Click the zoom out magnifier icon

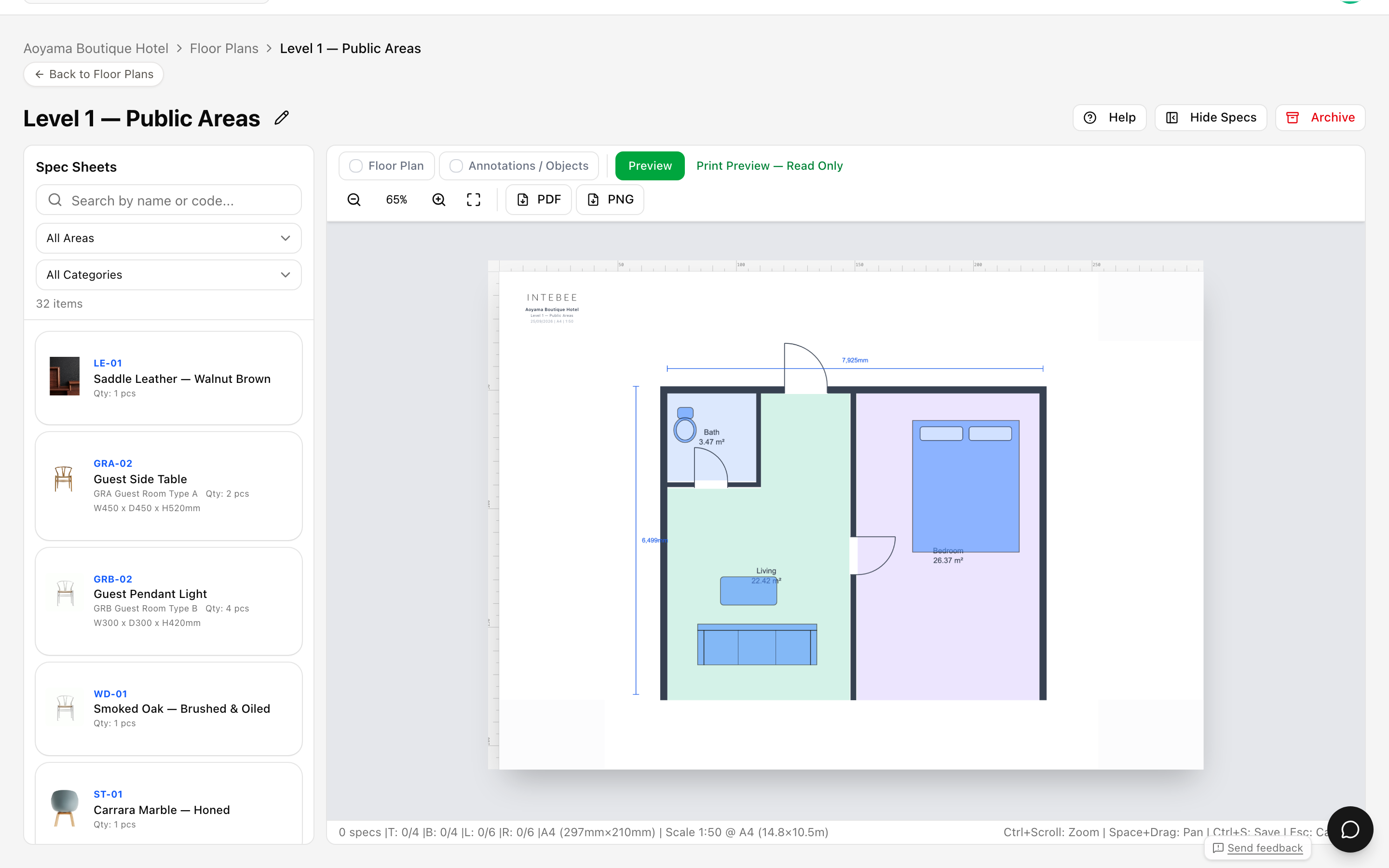pos(354,199)
